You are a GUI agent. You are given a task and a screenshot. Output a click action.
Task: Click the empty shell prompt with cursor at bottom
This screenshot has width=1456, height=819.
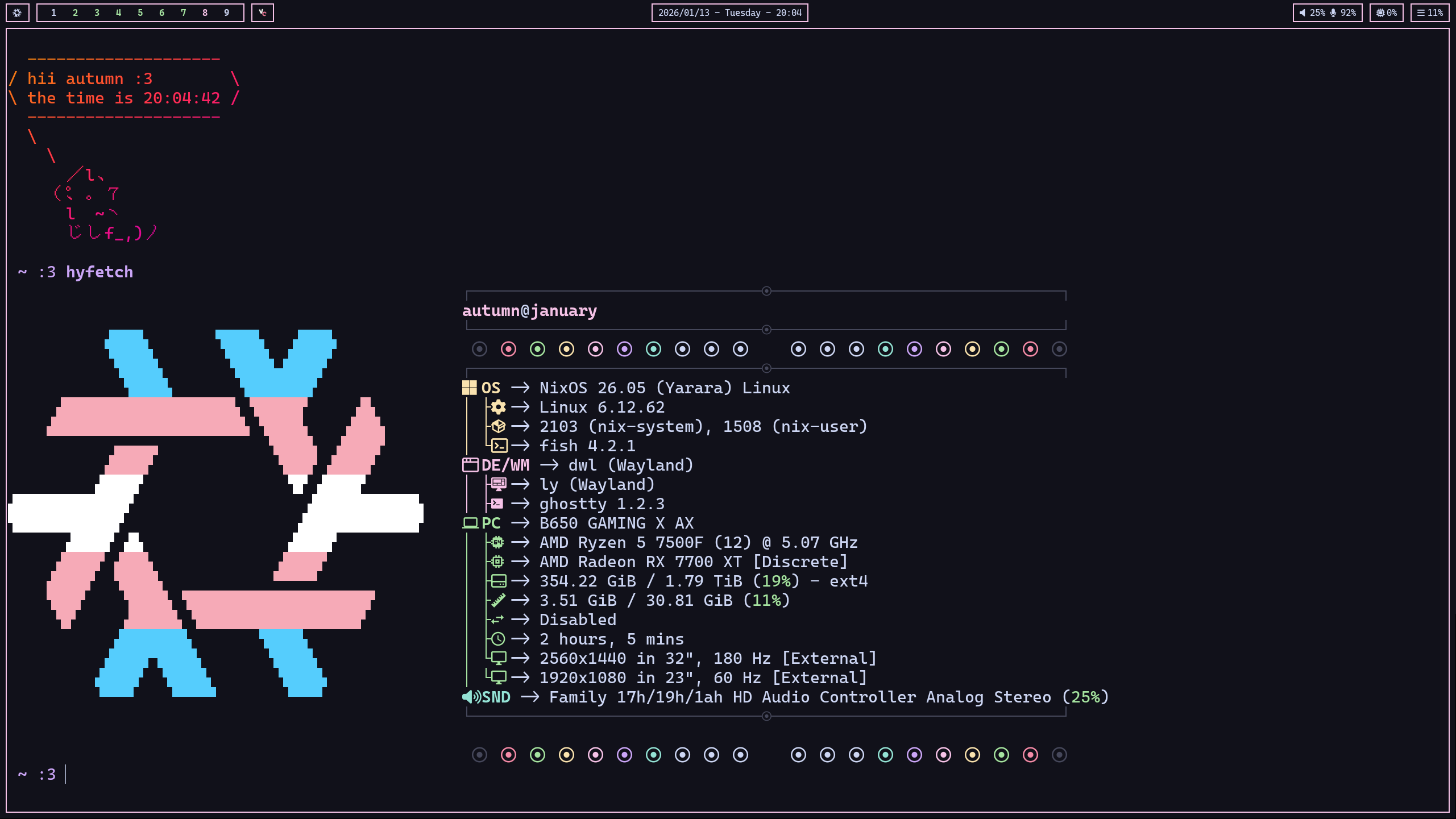(43, 775)
